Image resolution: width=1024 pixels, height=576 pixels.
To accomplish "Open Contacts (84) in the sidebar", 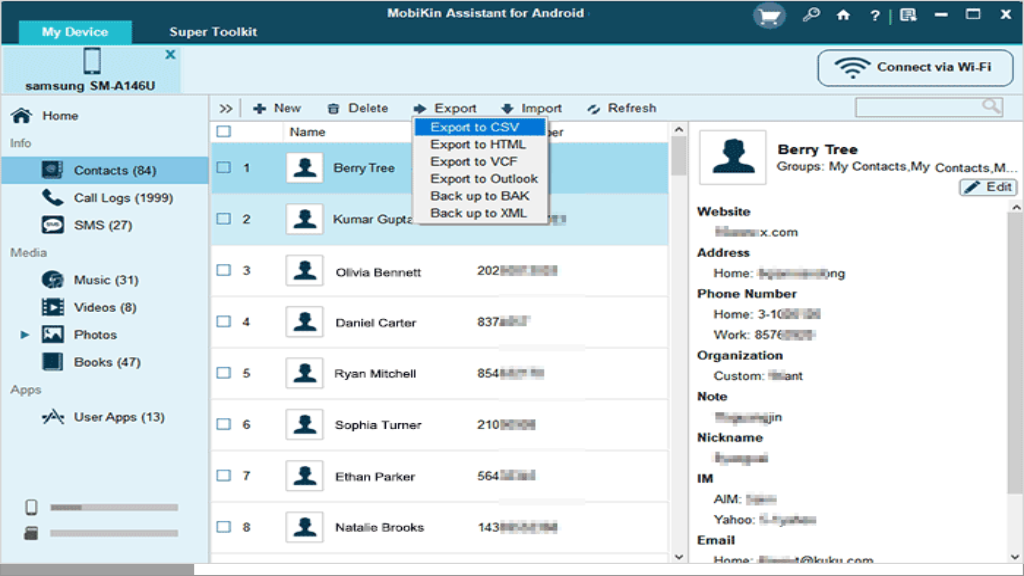I will (105, 170).
